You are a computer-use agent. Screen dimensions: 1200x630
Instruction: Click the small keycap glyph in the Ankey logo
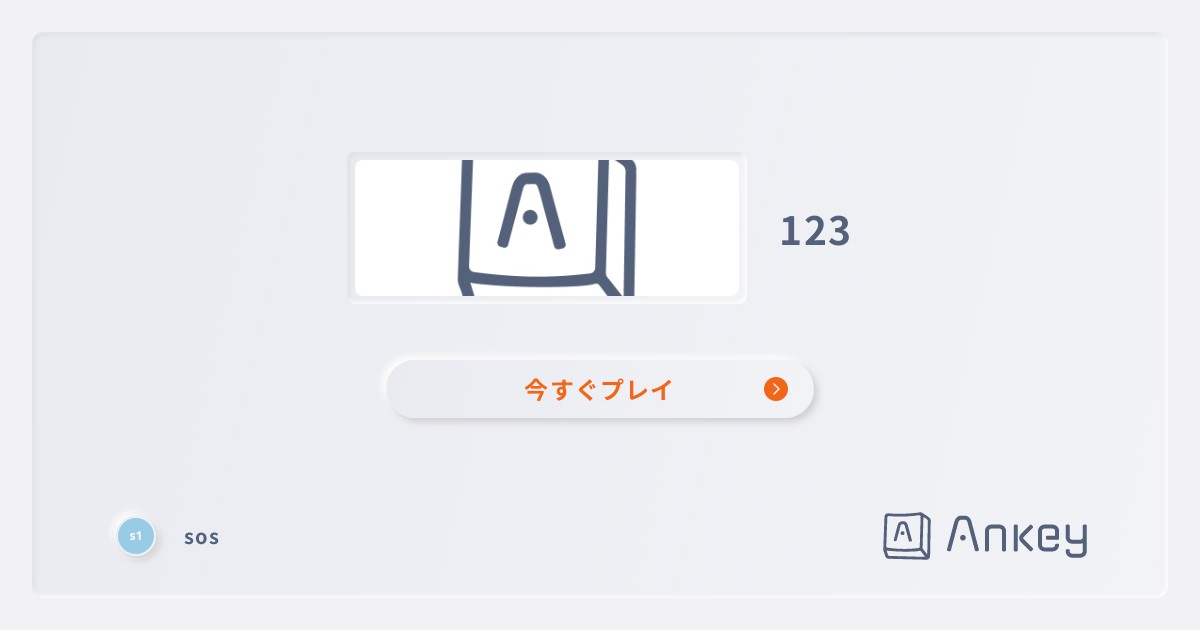tap(906, 536)
